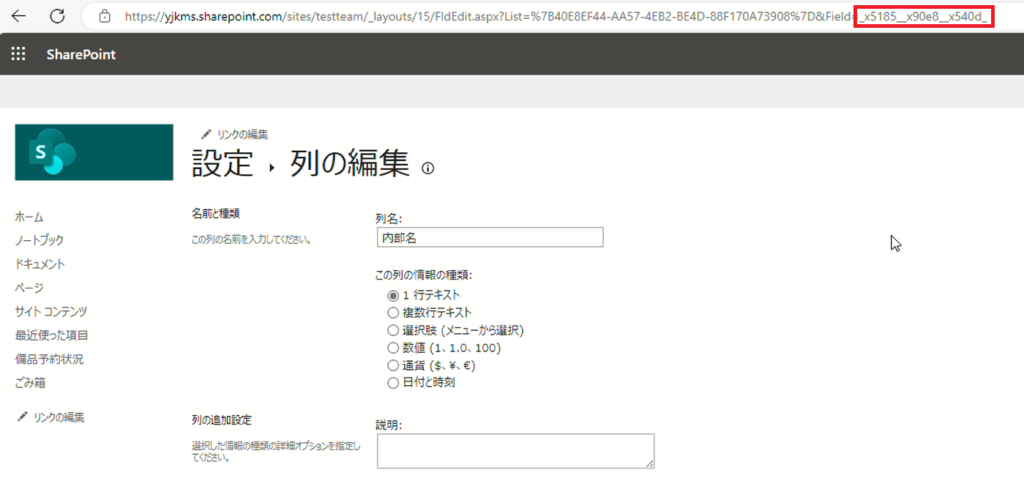This screenshot has width=1024, height=481.
Task: Click the 列名 text field
Action: pyautogui.click(x=490, y=238)
